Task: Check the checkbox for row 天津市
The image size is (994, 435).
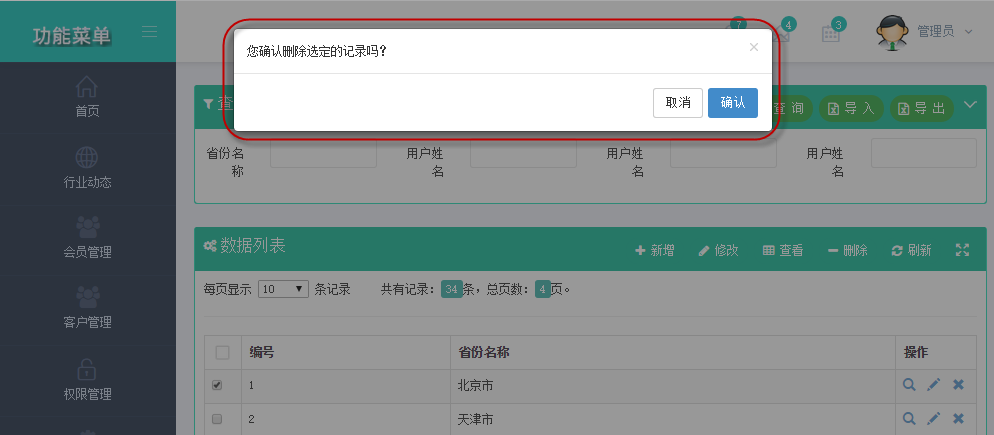Action: coord(217,419)
